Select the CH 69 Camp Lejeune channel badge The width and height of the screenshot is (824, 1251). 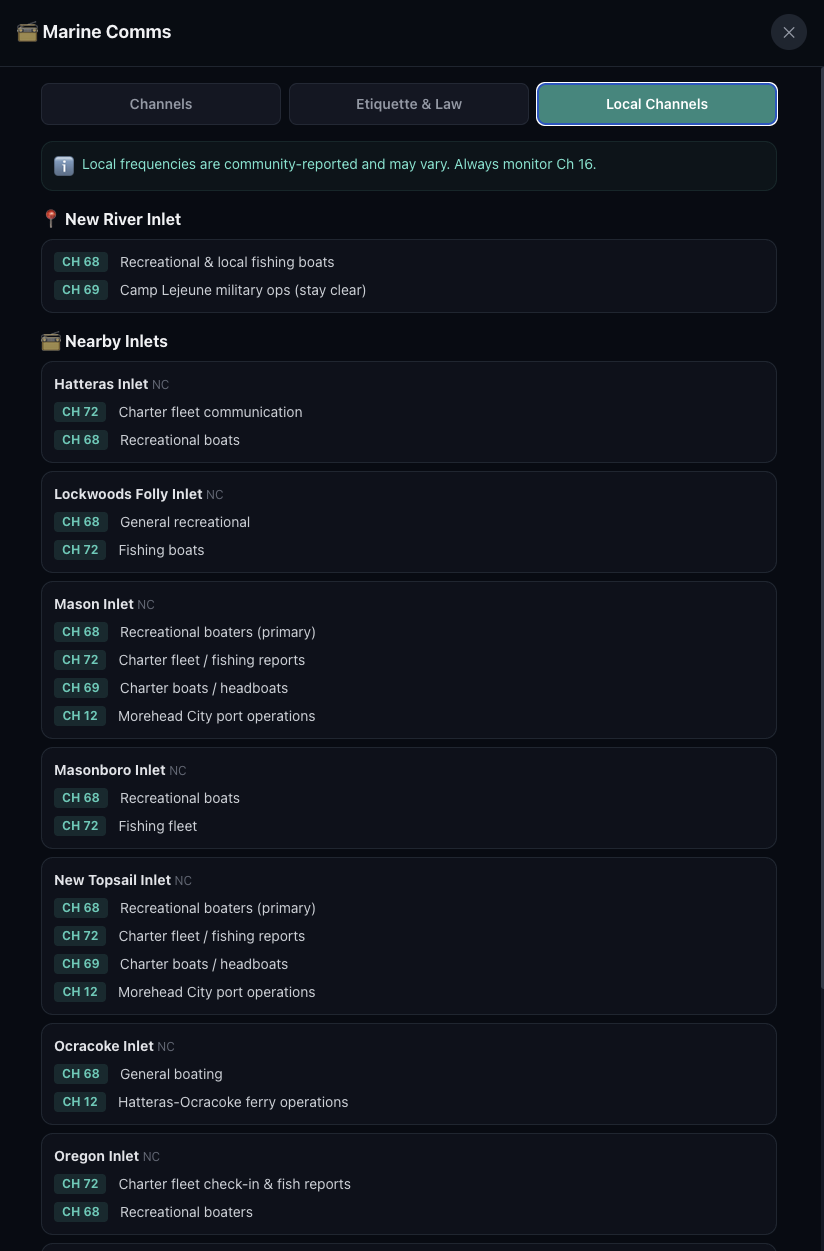[x=80, y=290]
